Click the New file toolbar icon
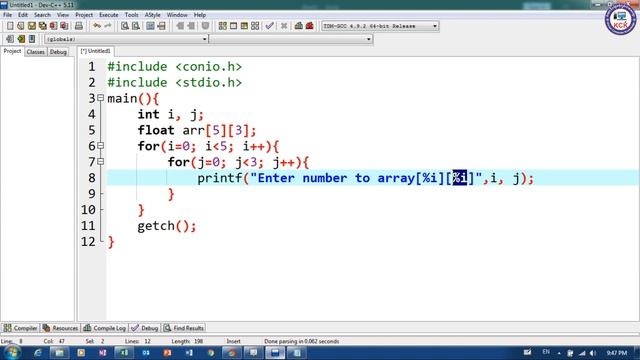640x360 pixels. point(10,26)
